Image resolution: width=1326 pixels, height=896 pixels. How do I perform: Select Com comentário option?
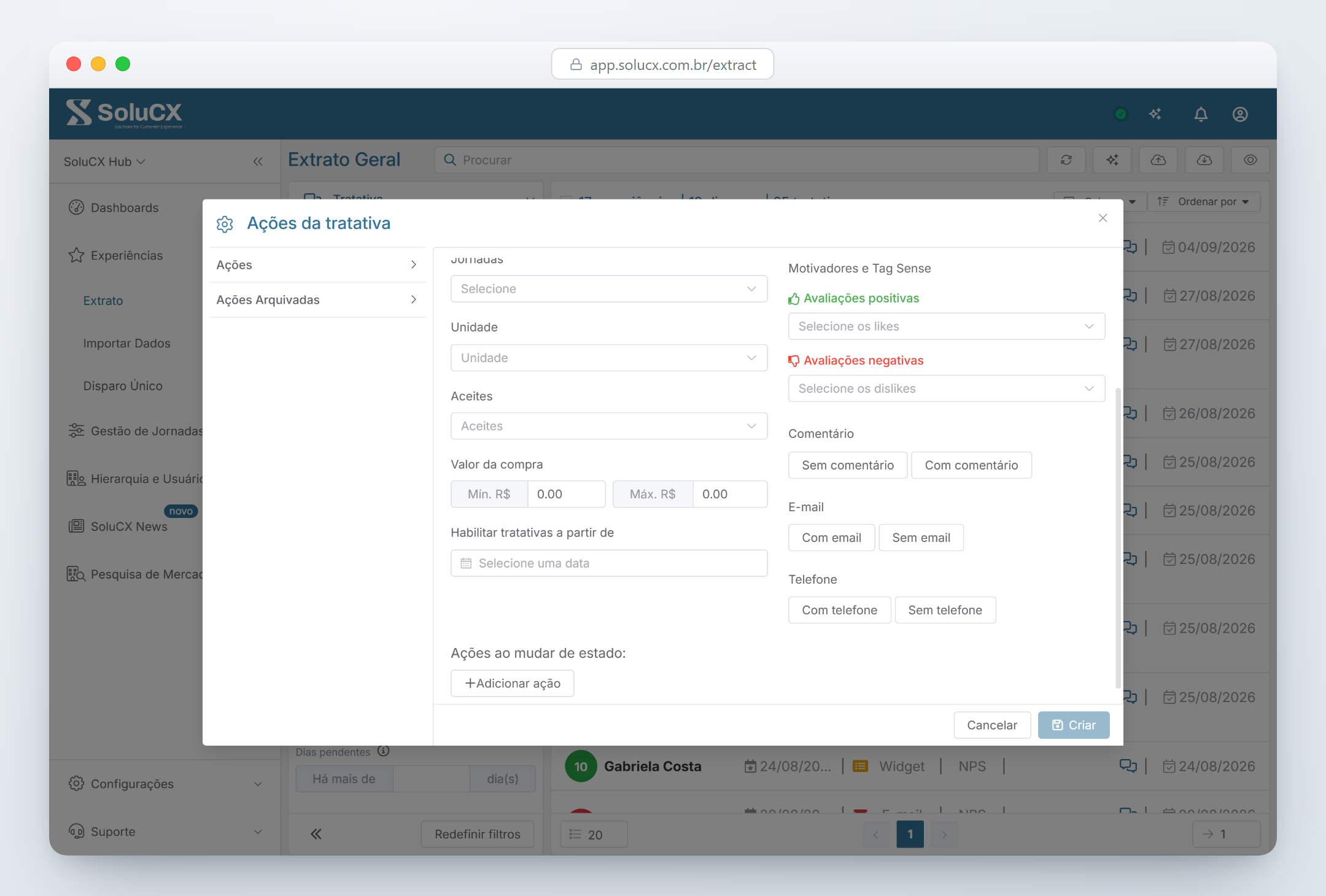[971, 465]
